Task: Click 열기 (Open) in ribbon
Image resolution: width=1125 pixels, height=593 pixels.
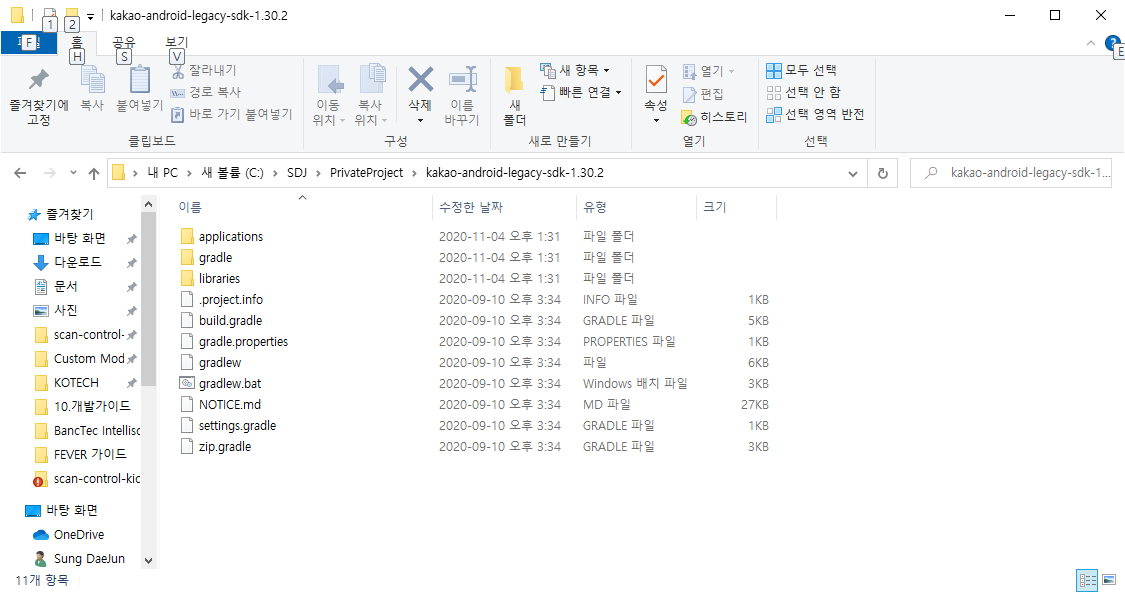Action: click(708, 71)
